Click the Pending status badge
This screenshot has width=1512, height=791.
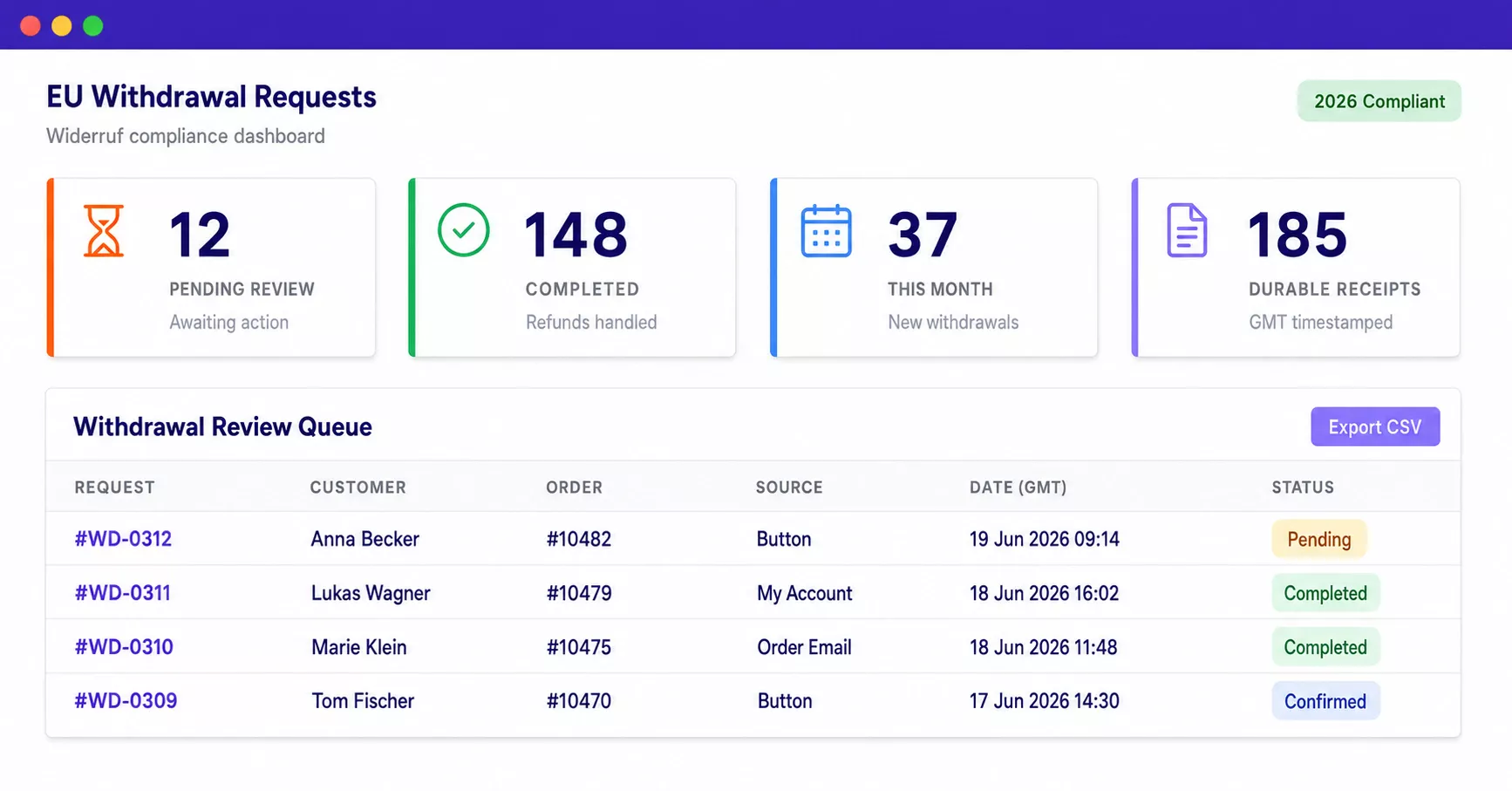(x=1319, y=539)
